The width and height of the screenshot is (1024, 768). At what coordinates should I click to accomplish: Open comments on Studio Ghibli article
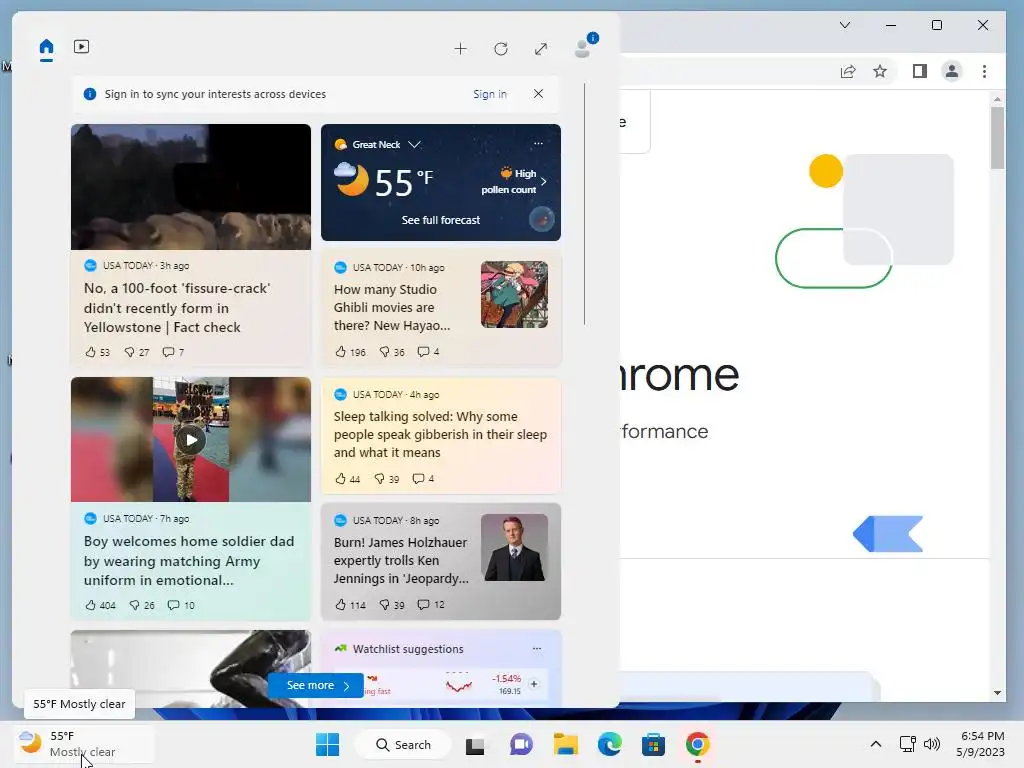tap(428, 351)
